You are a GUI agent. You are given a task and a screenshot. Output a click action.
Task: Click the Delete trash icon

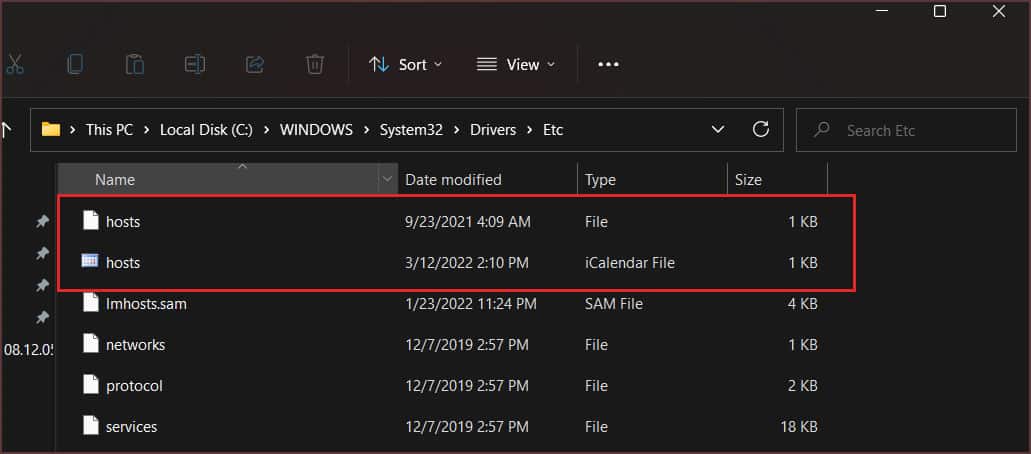[315, 64]
